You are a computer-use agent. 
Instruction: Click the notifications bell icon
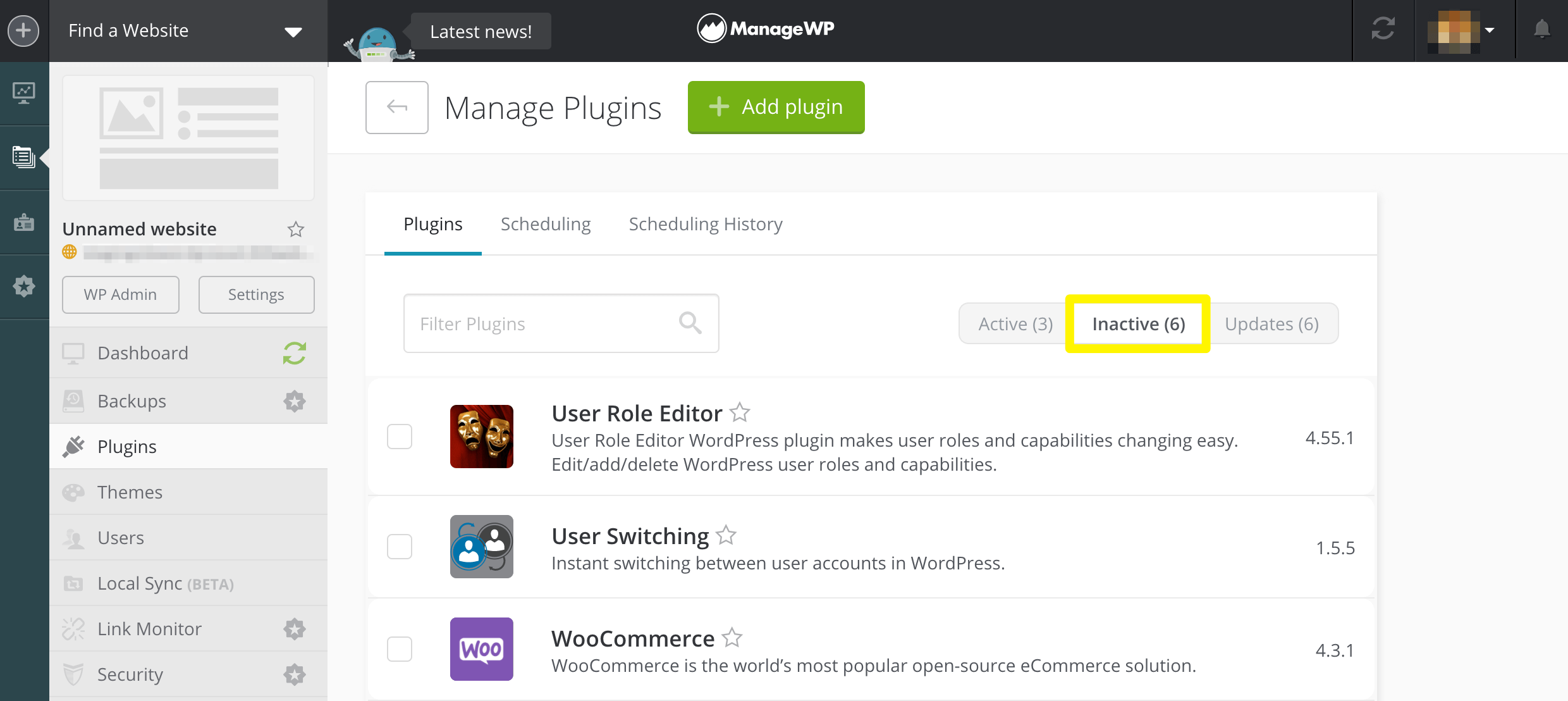click(1541, 29)
